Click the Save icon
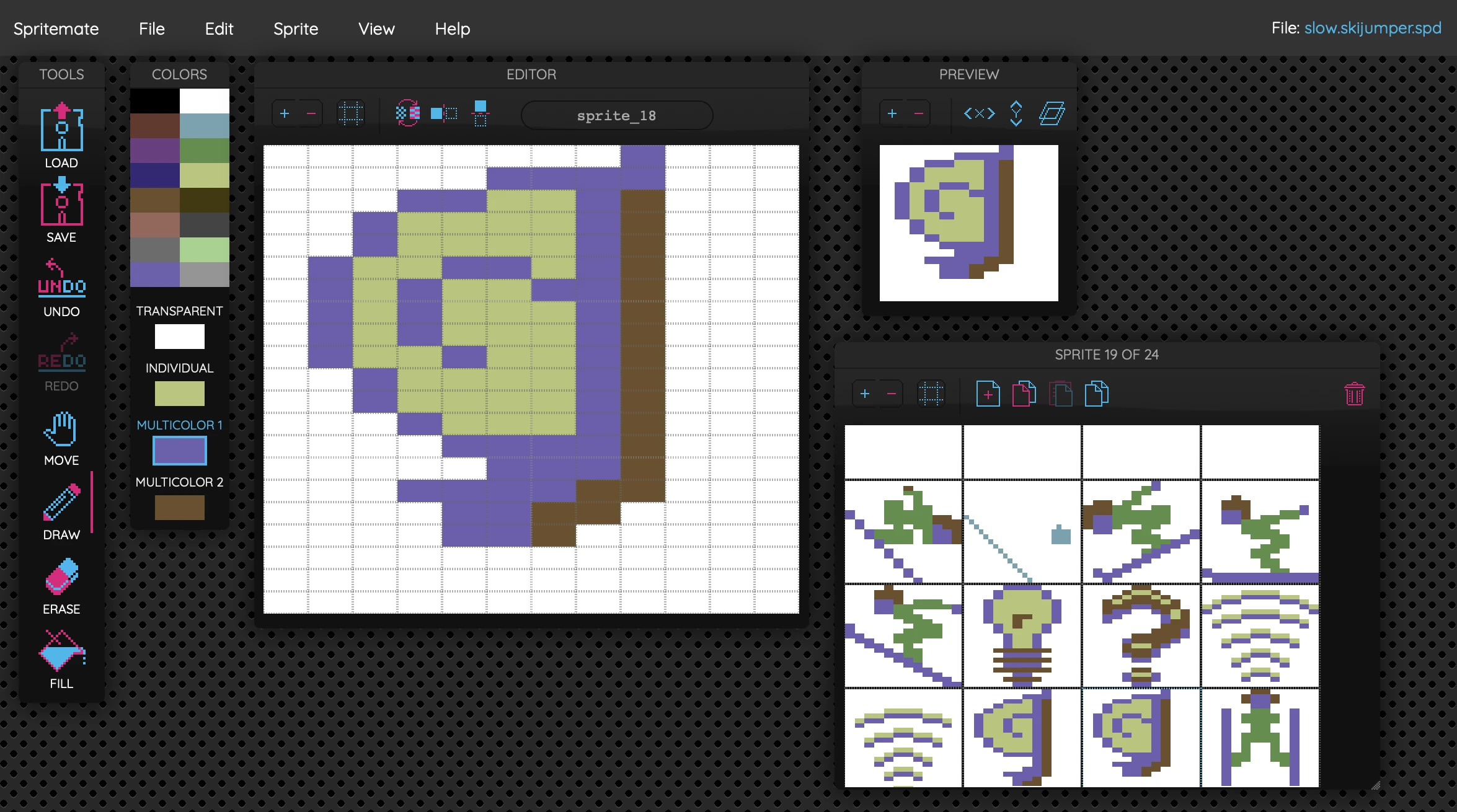This screenshot has height=812, width=1457. [61, 205]
